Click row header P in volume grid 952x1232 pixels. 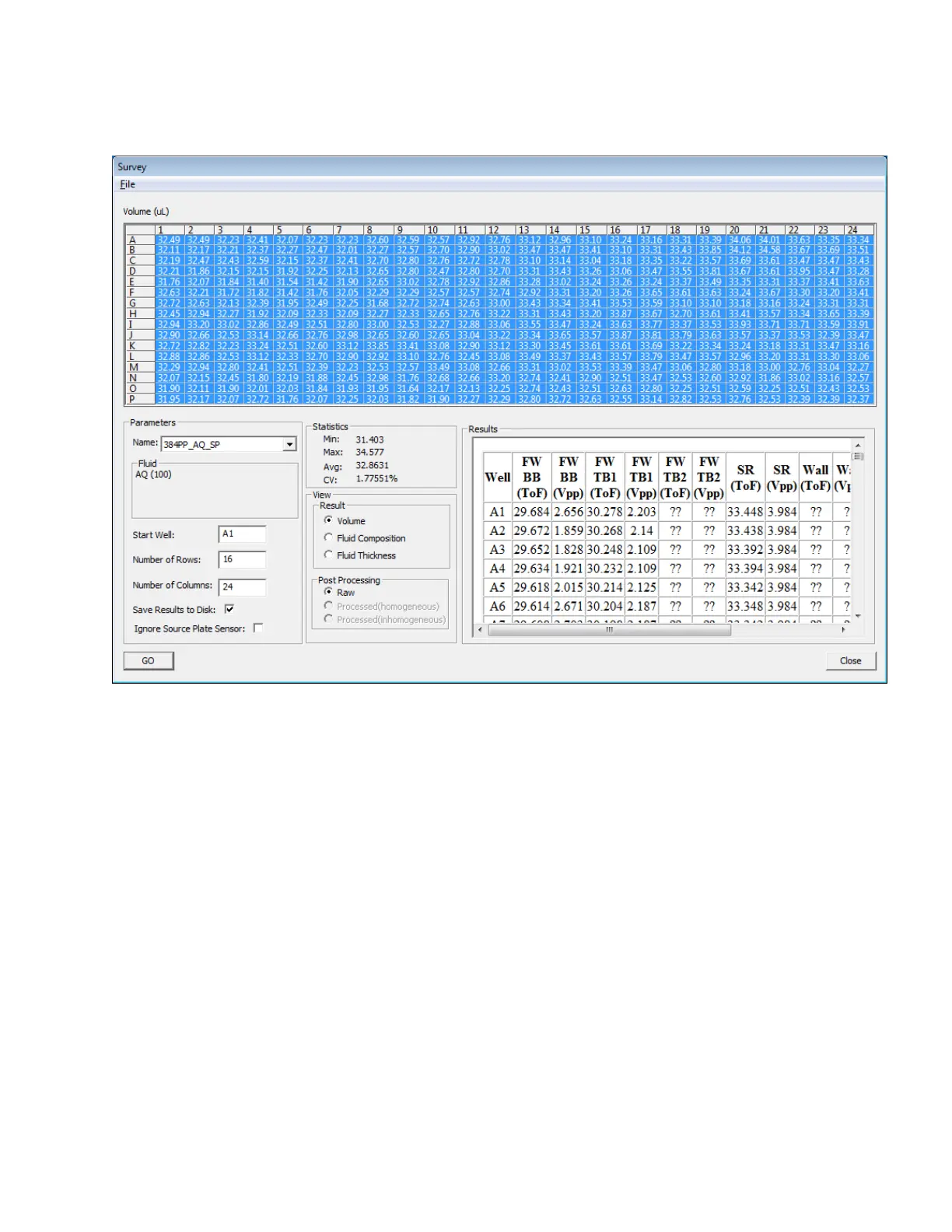point(140,399)
